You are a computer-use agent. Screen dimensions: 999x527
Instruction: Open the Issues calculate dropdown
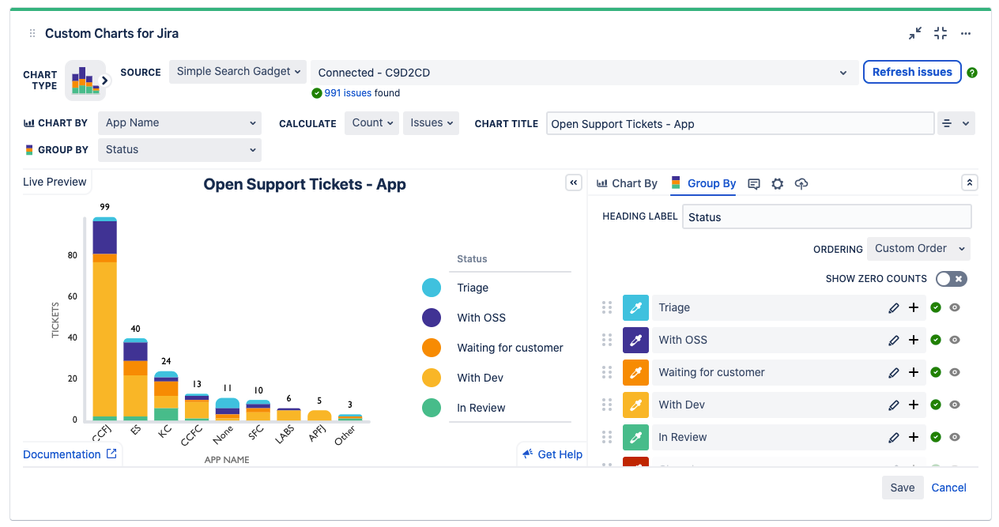pos(431,123)
